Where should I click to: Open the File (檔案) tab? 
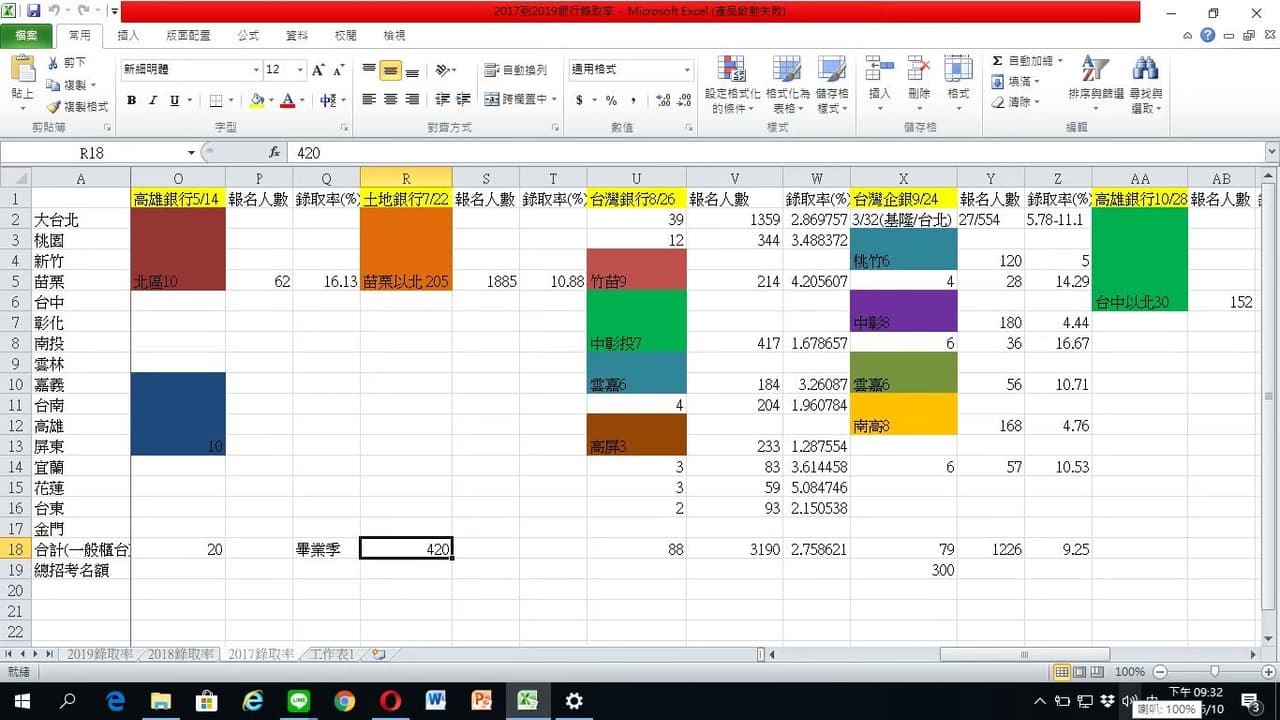26,36
